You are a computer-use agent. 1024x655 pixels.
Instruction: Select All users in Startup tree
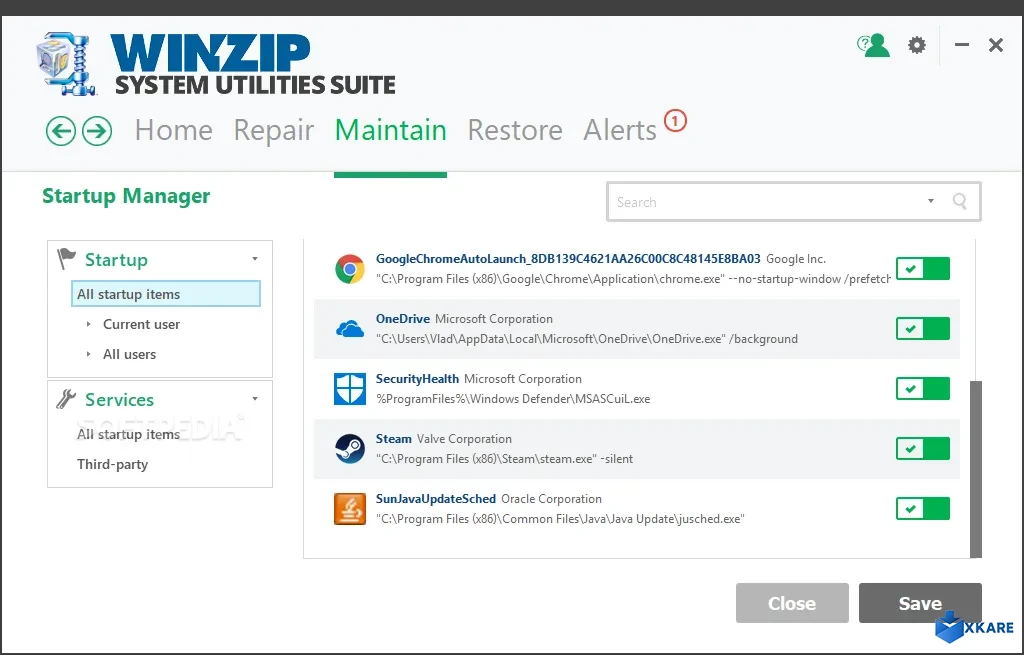coord(129,354)
